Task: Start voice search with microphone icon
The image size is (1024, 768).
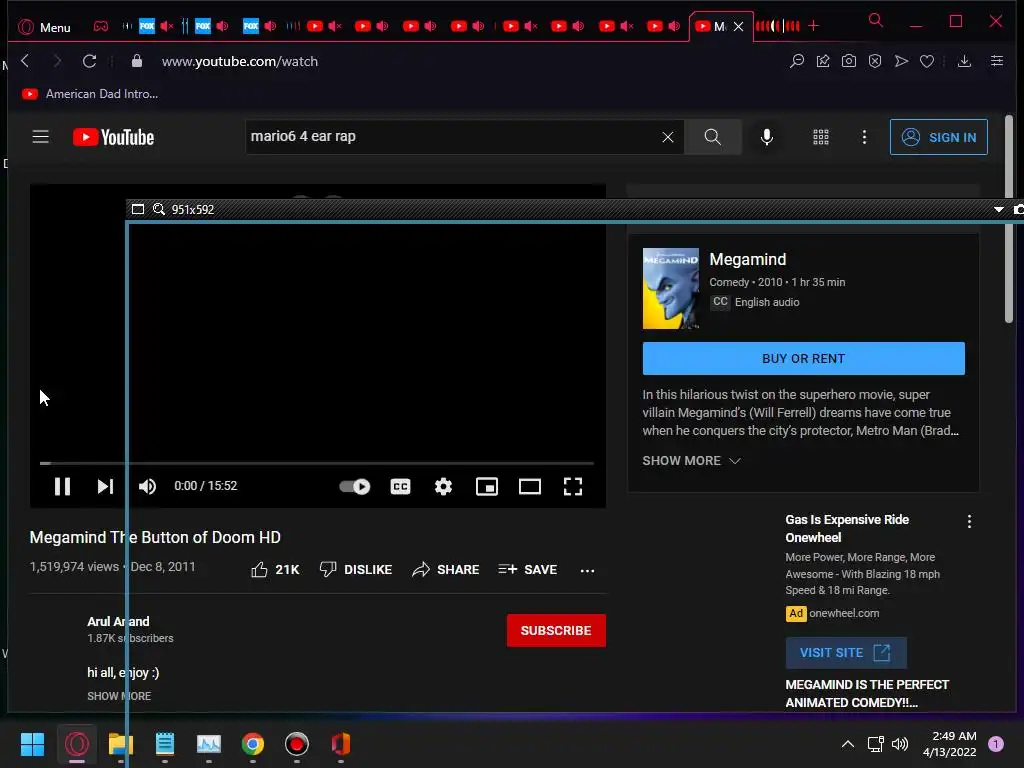Action: [767, 137]
